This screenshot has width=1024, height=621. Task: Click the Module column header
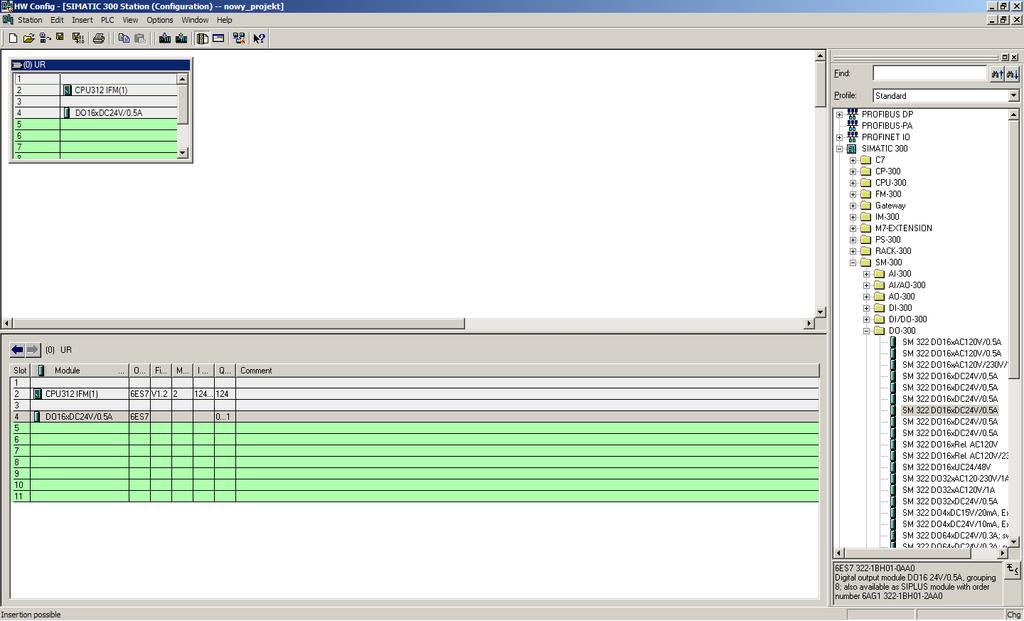(80, 371)
